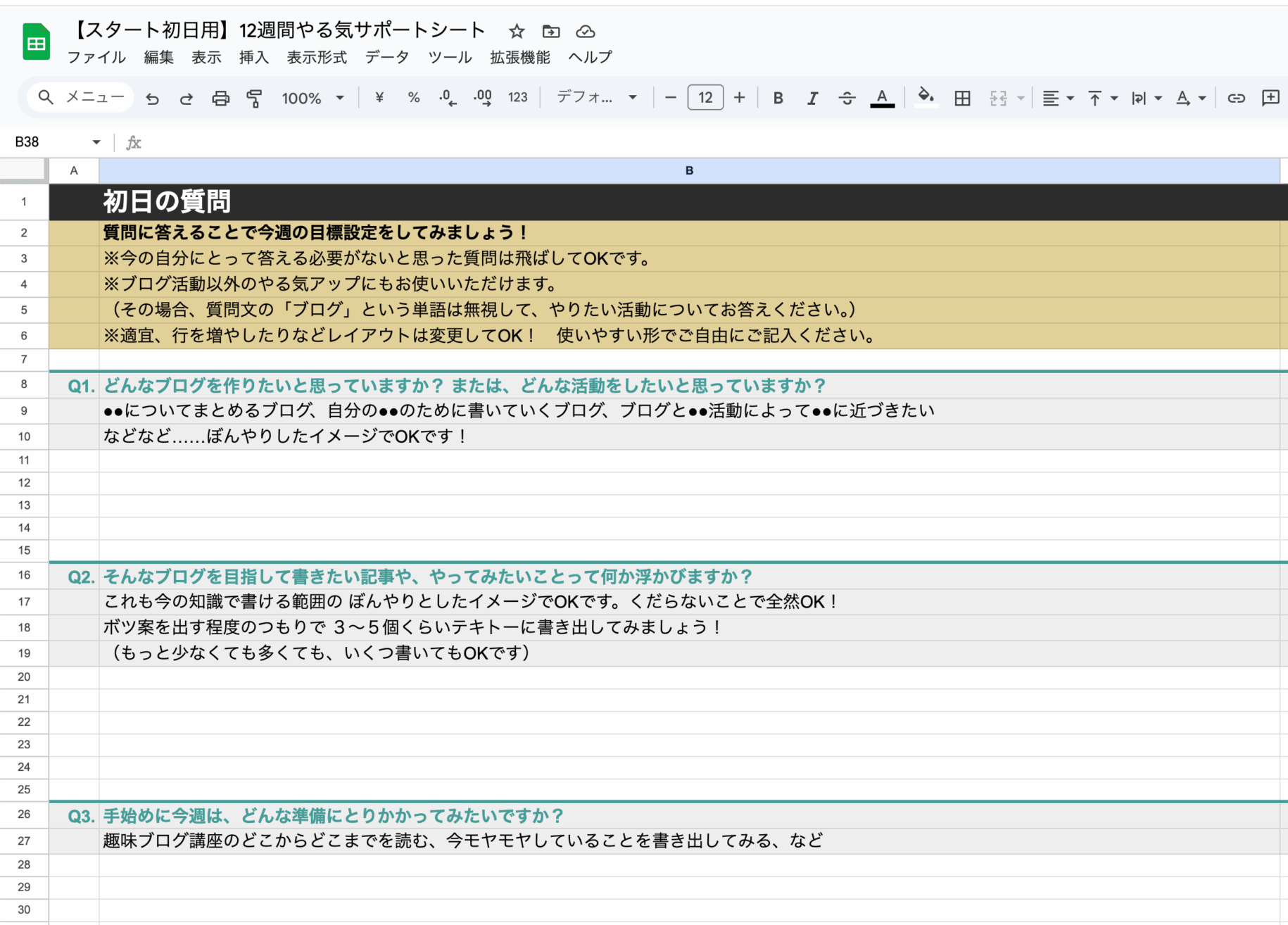Open the 編集 menu
Viewport: 1288px width, 925px height.
tap(158, 57)
